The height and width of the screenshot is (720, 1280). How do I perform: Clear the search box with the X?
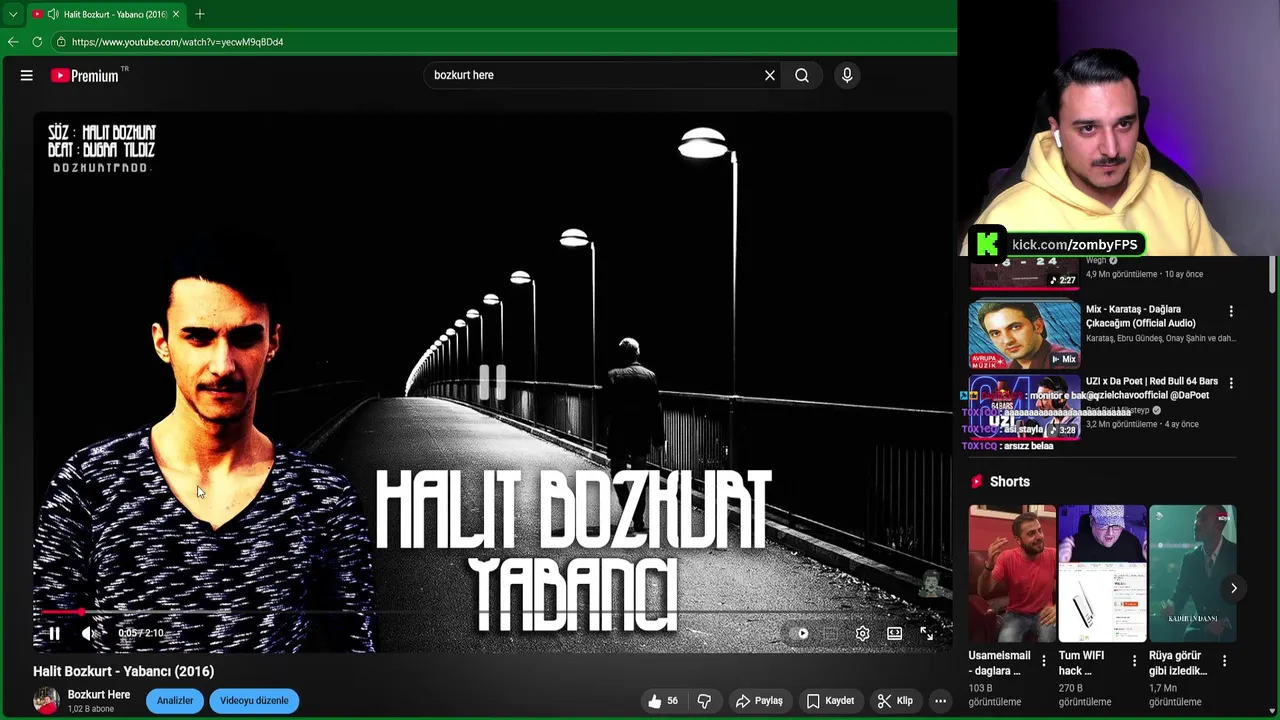770,75
